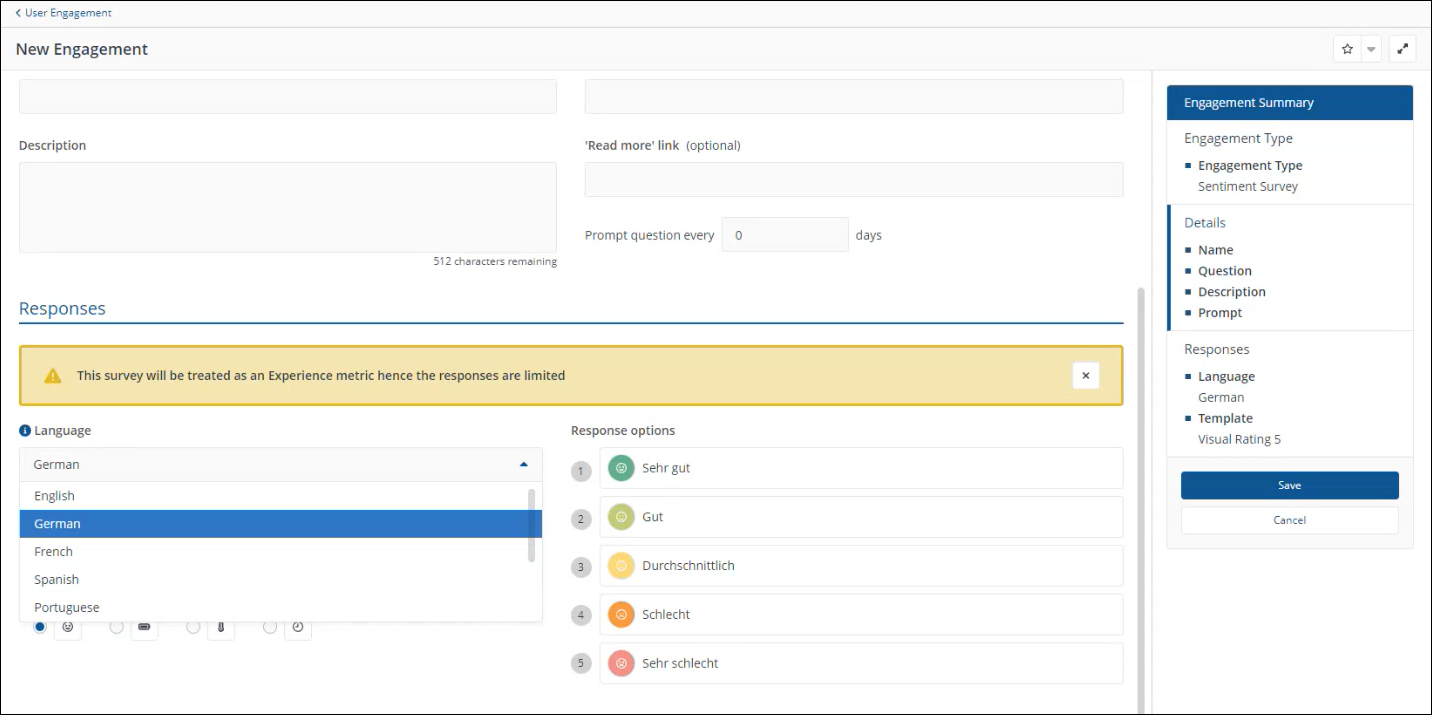Select the battery template radio button
The width and height of the screenshot is (1432, 715).
click(117, 627)
